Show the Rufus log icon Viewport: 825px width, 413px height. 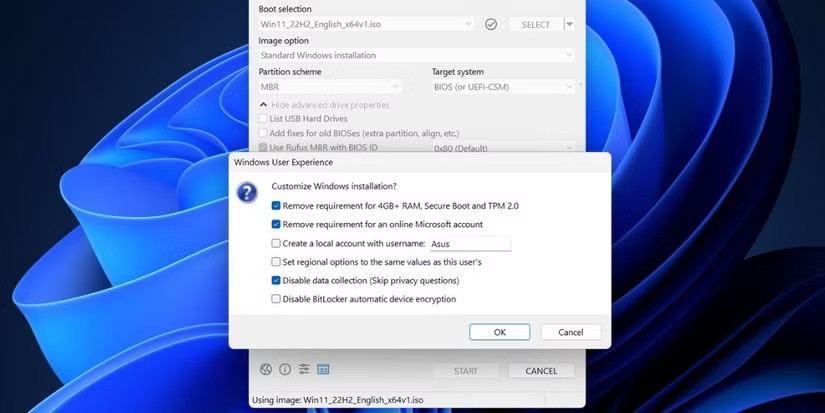click(323, 369)
